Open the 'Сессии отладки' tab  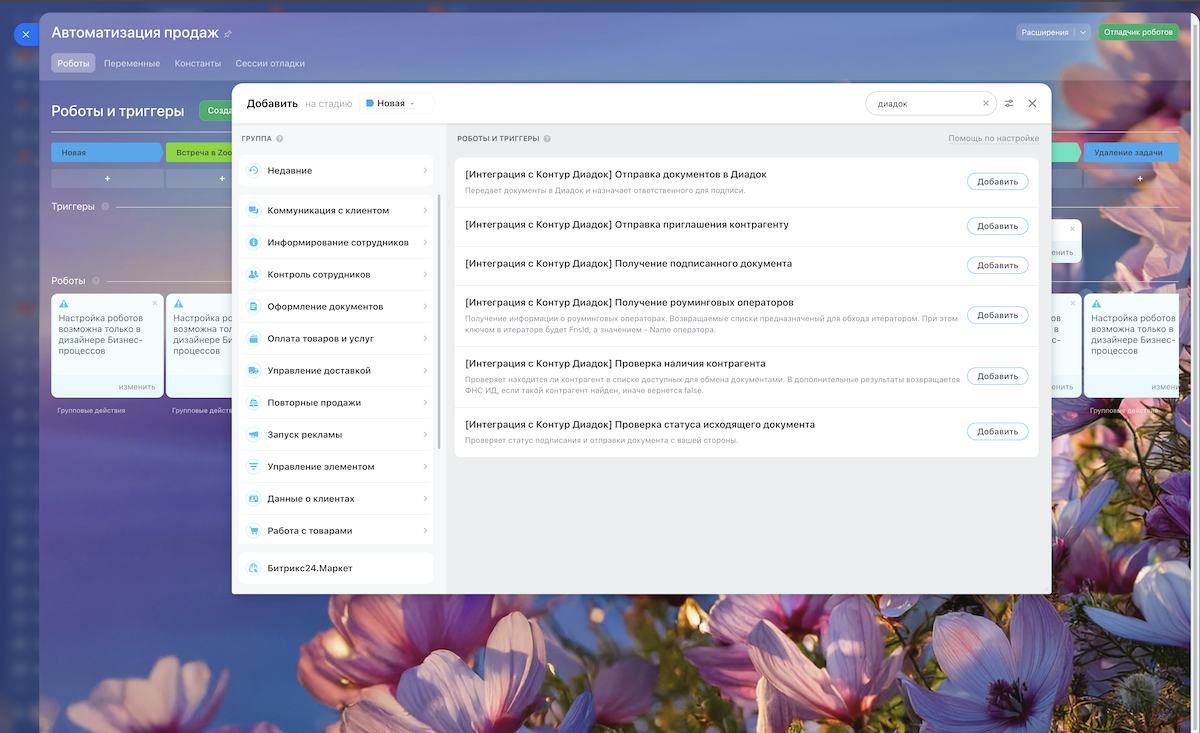pyautogui.click(x=270, y=63)
